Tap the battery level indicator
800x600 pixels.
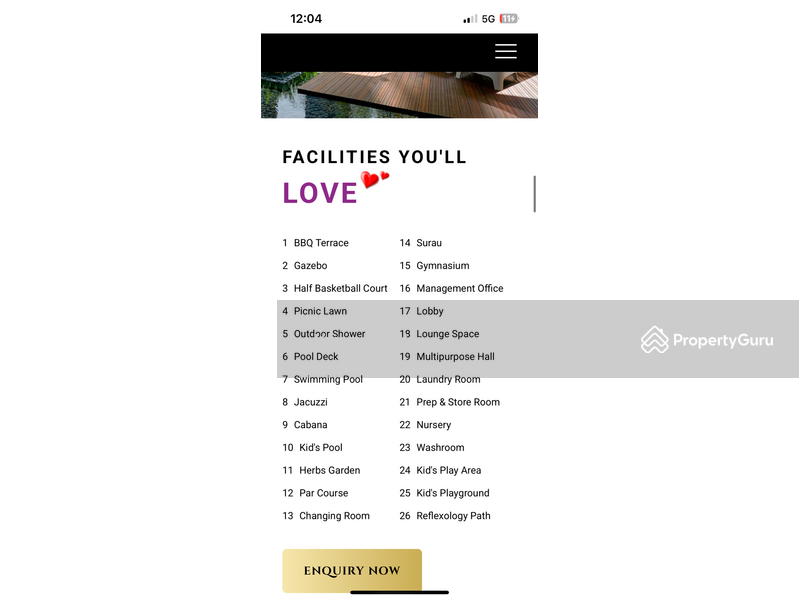[x=509, y=17]
